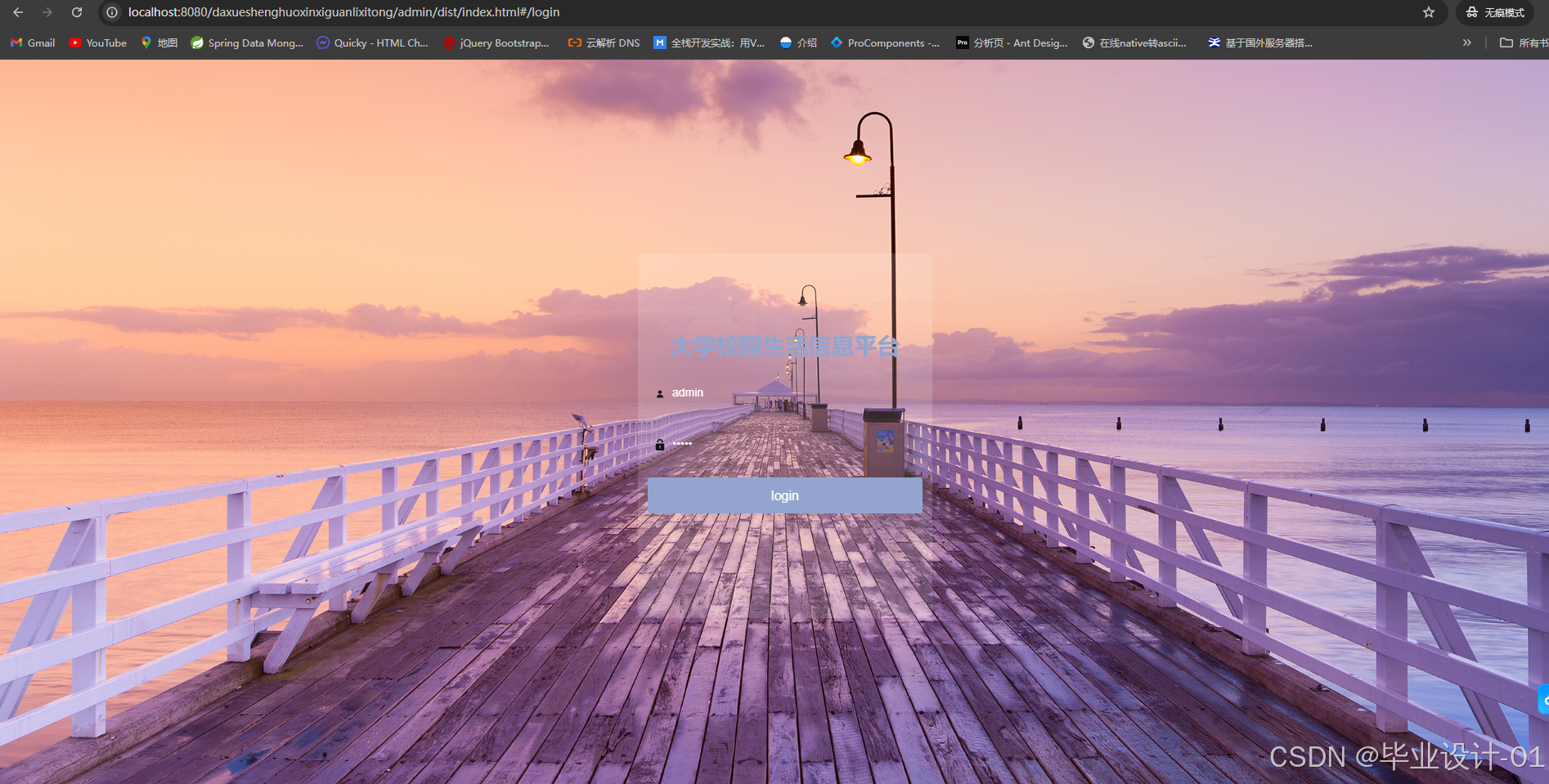Click the site info icon in address bar
The width and height of the screenshot is (1549, 784).
(x=112, y=12)
